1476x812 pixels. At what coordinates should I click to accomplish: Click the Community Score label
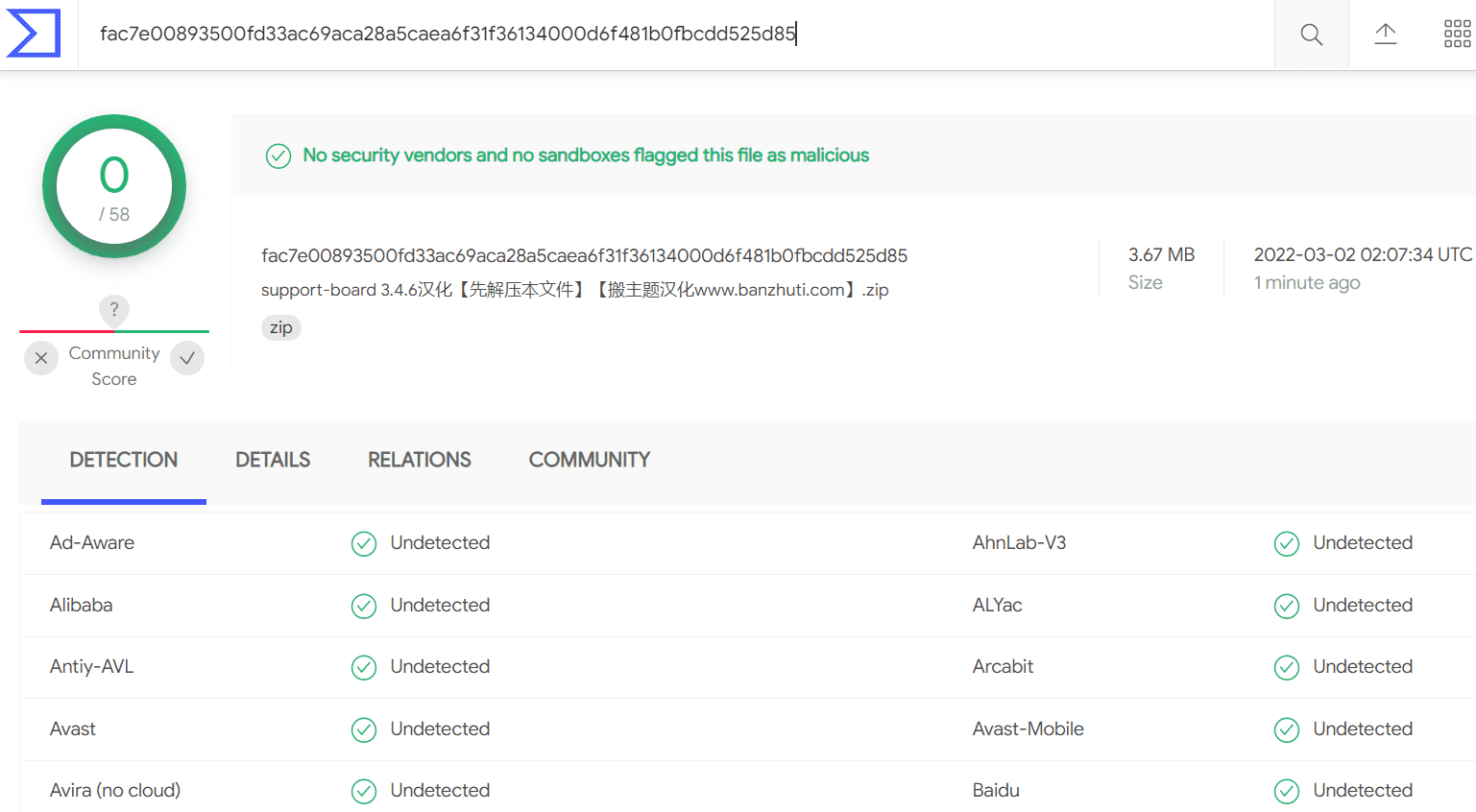pyautogui.click(x=114, y=366)
